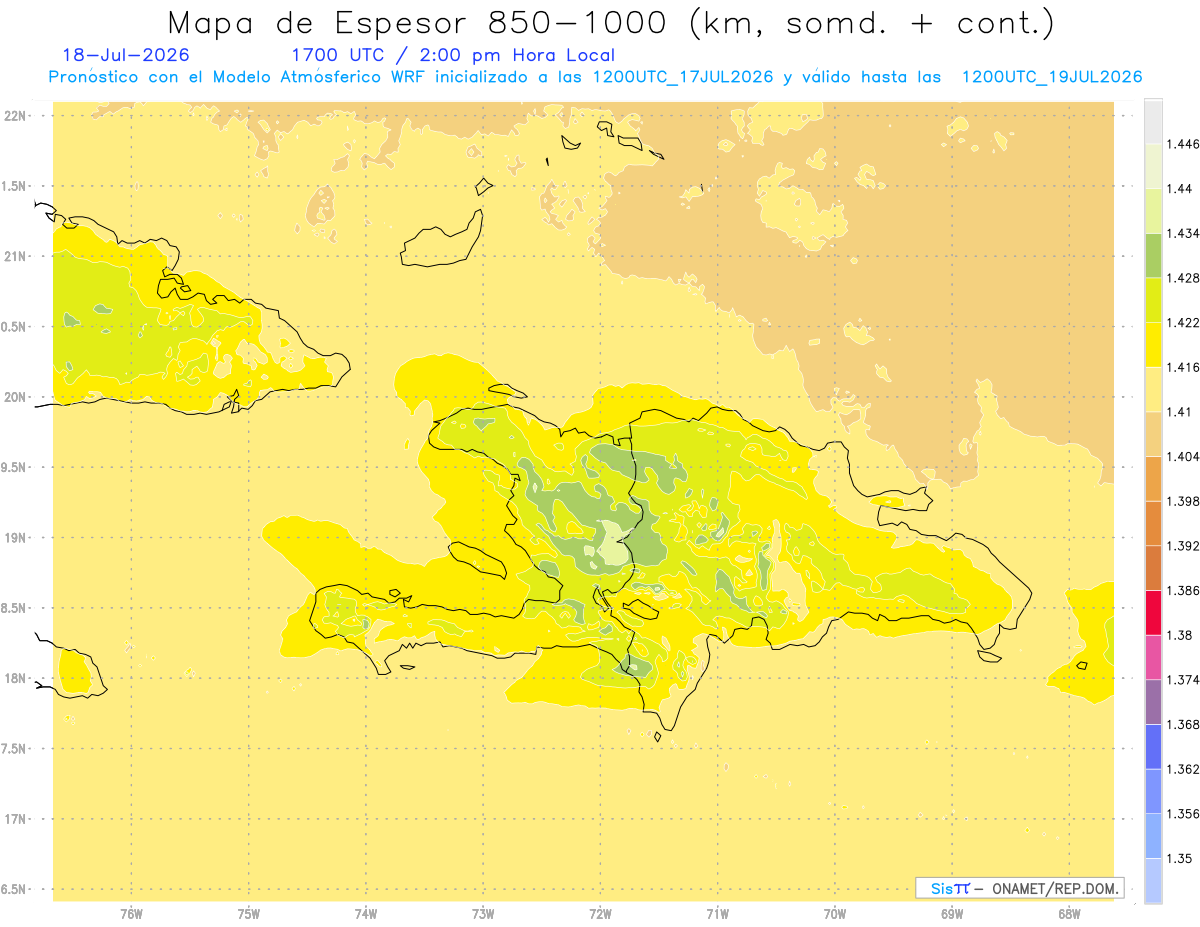The width and height of the screenshot is (1200, 927).
Task: Pick the tan swatch between 1.404 and 1.41
Action: click(1153, 434)
